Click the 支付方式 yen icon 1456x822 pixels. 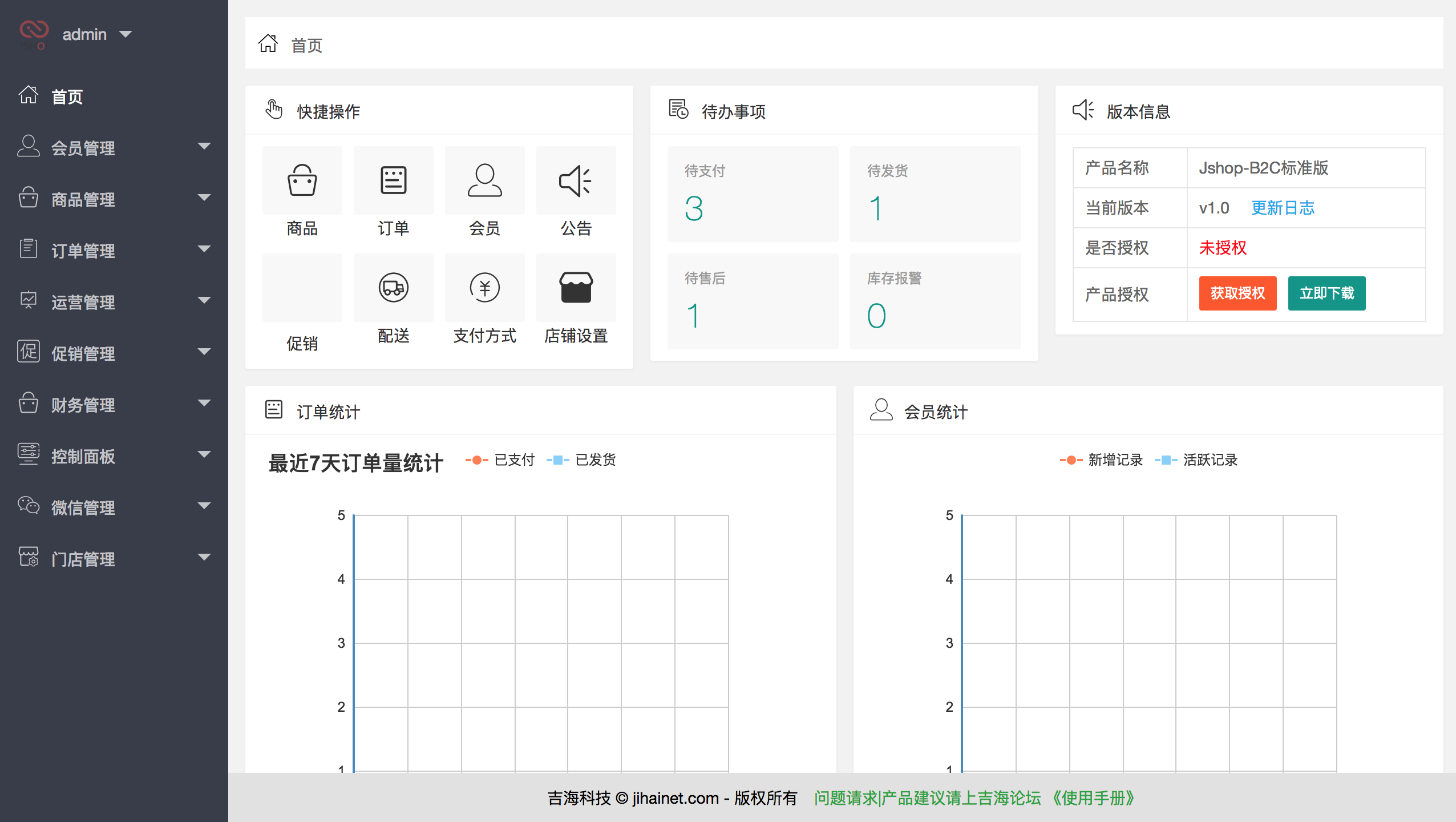coord(484,288)
